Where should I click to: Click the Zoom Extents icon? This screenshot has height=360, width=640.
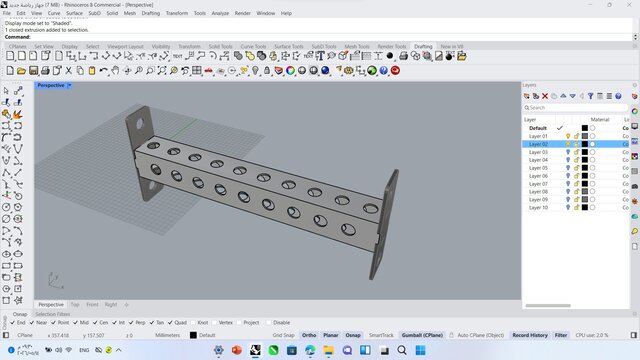point(162,71)
